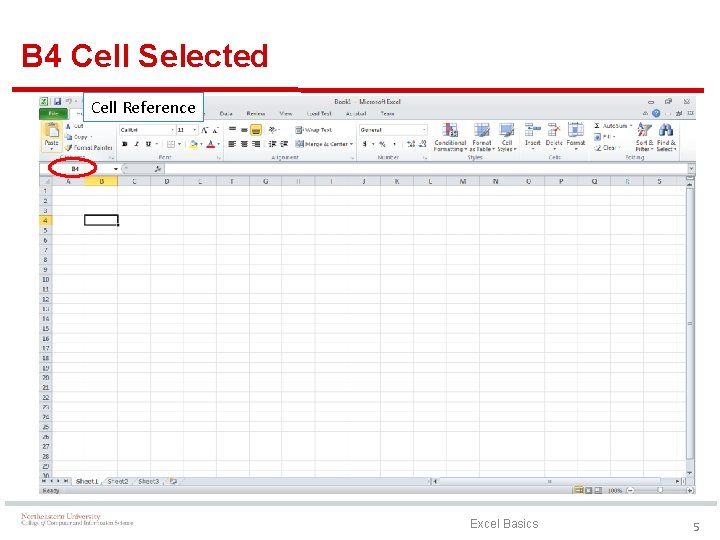
Task: Open the Excel Help question mark
Action: click(656, 113)
